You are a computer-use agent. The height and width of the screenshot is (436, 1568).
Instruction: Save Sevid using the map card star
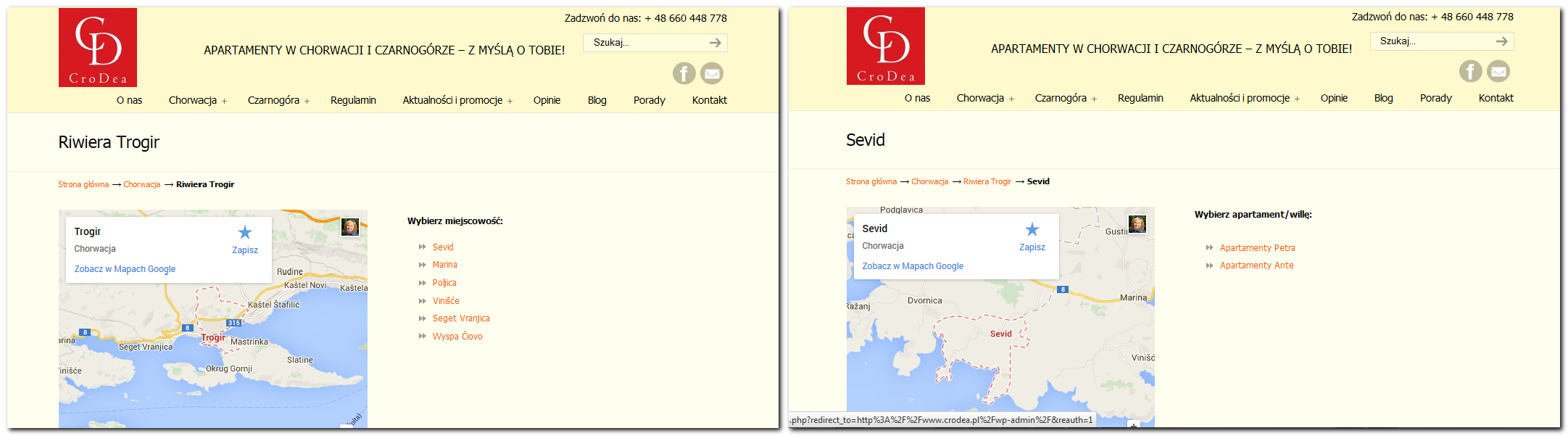pyautogui.click(x=1032, y=230)
